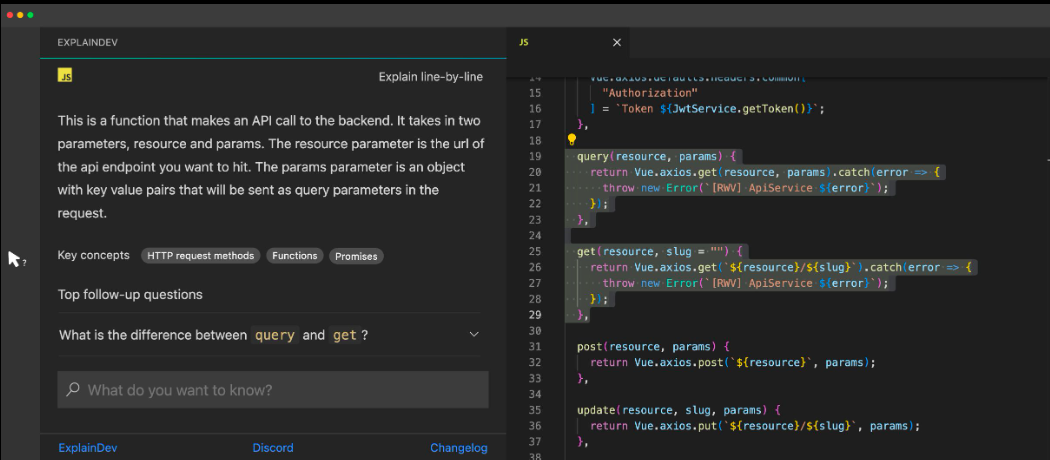Click the magnifier icon in the question box
The width and height of the screenshot is (1050, 460).
[72, 390]
